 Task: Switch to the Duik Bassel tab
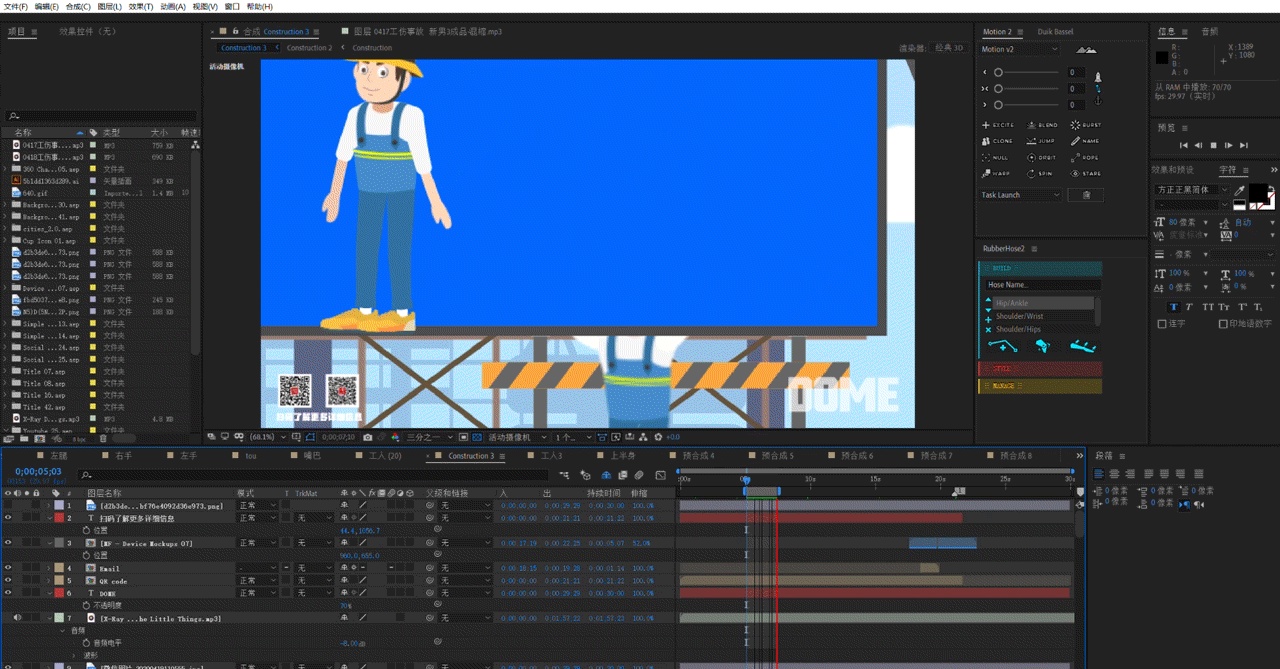(x=1056, y=32)
